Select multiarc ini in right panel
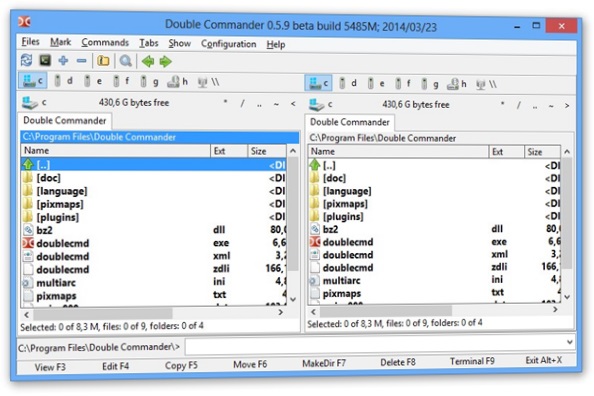Screen dimensions: 594x396 point(434,280)
